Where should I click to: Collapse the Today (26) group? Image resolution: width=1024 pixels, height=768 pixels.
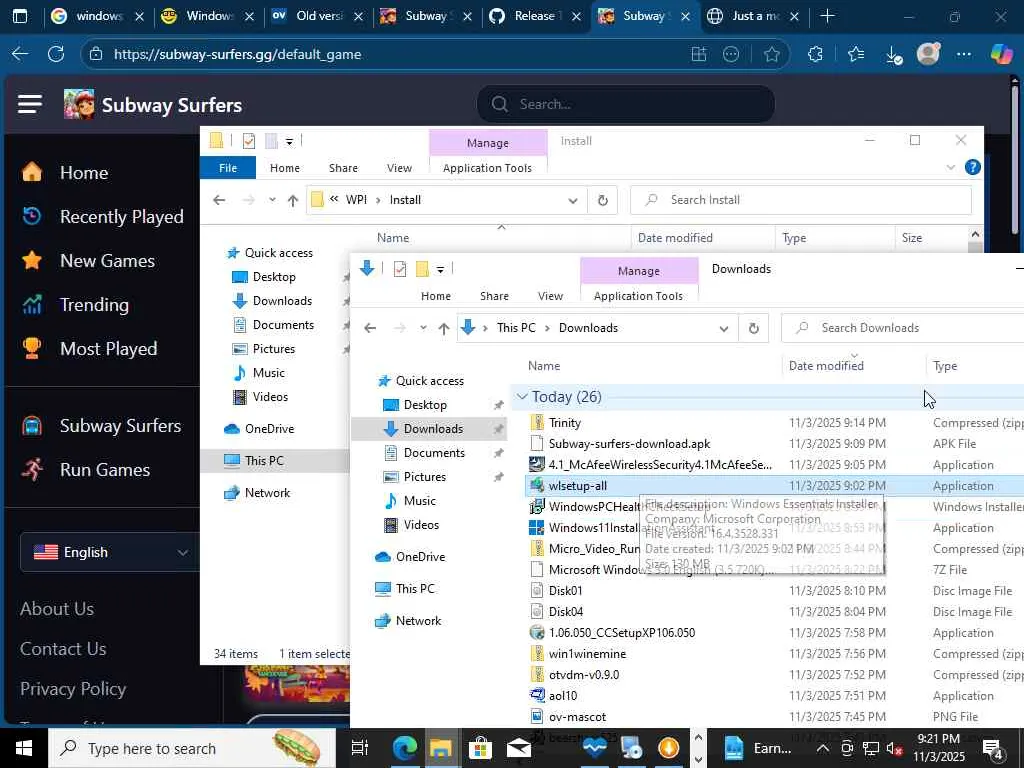coord(522,396)
